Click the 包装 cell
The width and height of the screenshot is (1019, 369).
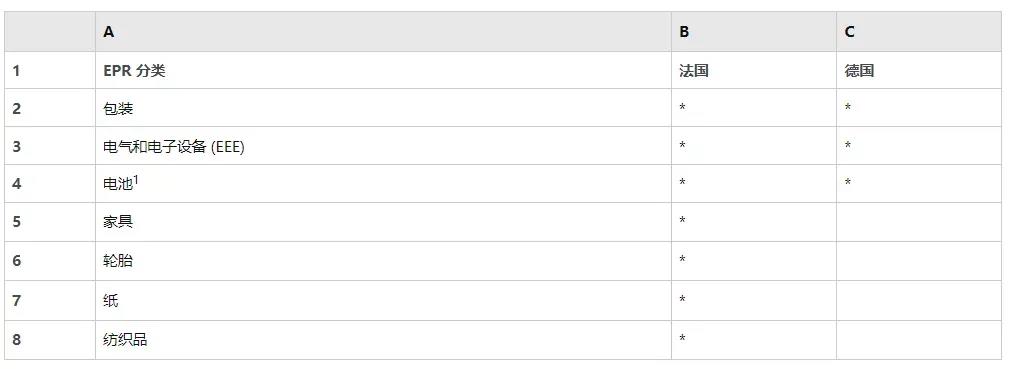(383, 108)
